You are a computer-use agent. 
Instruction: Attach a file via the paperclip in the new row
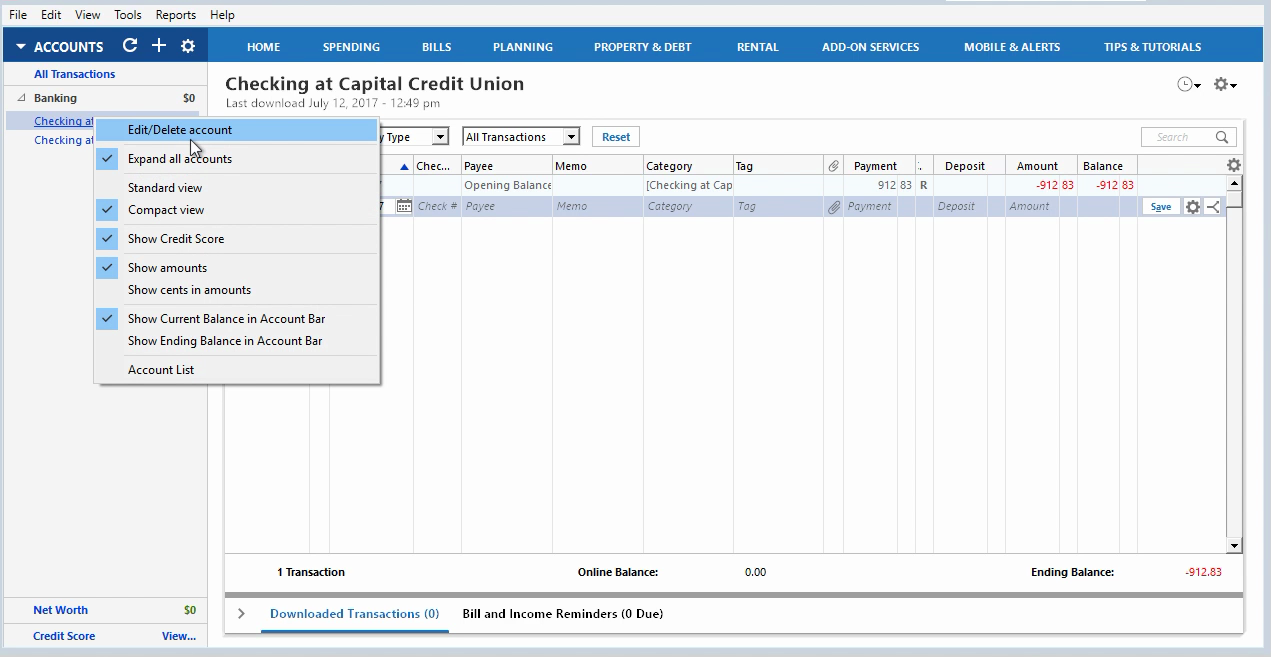click(x=833, y=207)
